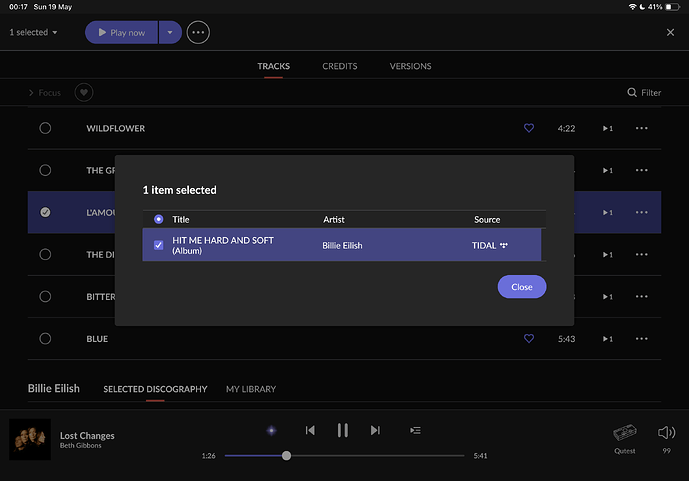The image size is (689, 481).
Task: Open more options for THE DINER row
Action: point(642,254)
